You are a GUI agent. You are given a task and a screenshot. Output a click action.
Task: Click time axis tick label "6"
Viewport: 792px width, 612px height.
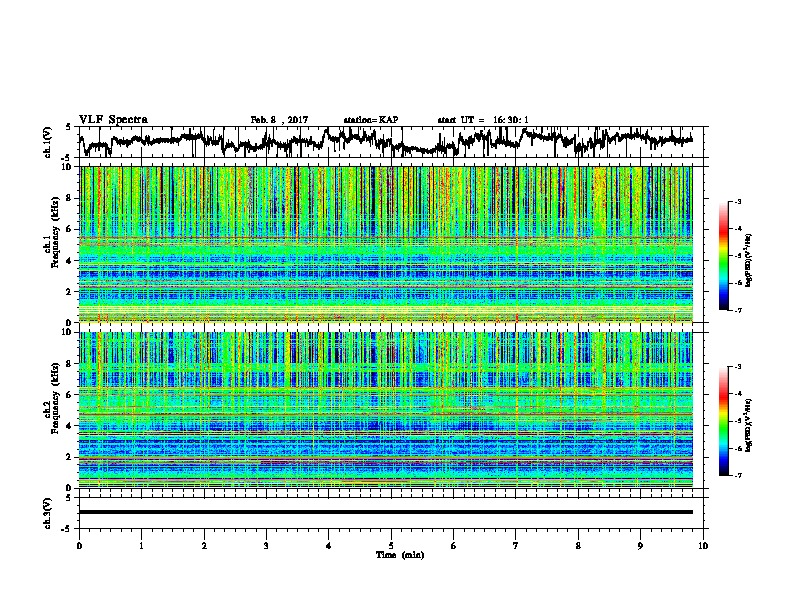454,546
